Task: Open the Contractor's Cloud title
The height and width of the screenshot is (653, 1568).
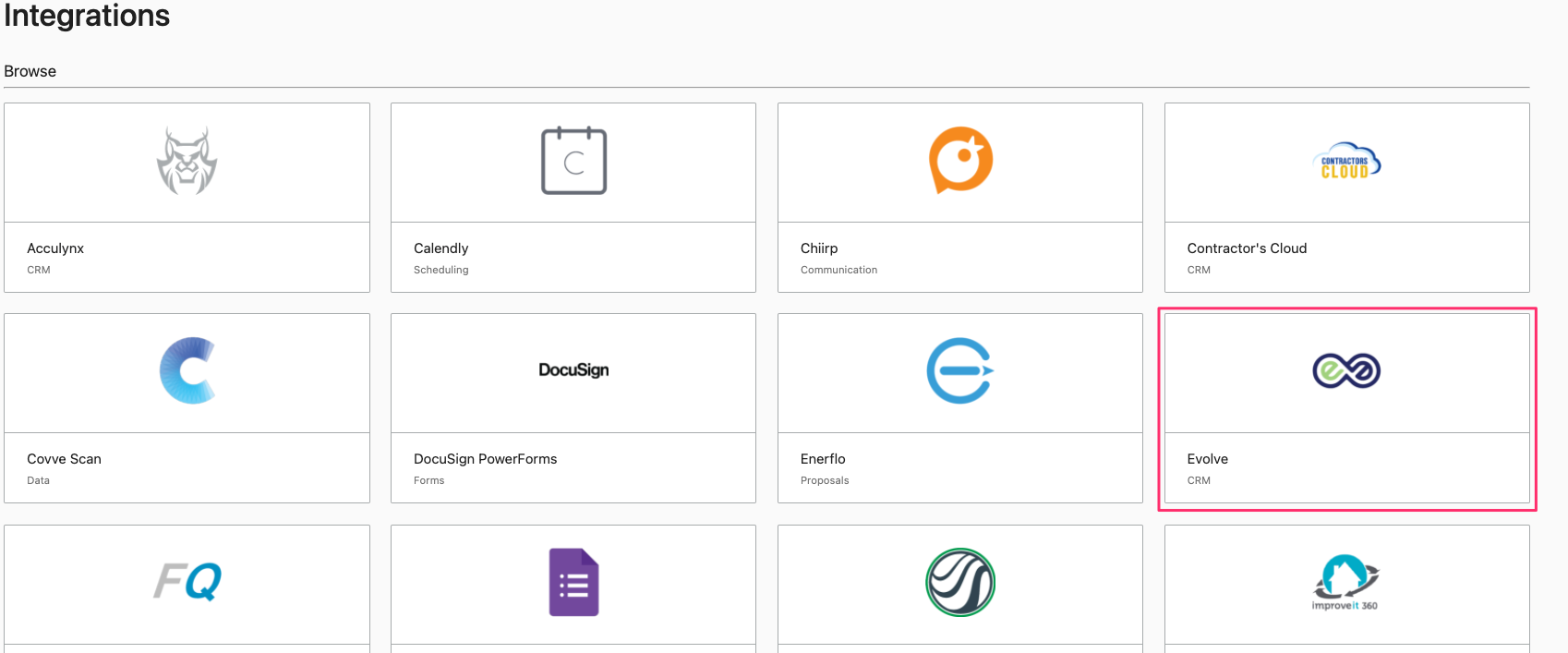Action: [1247, 248]
